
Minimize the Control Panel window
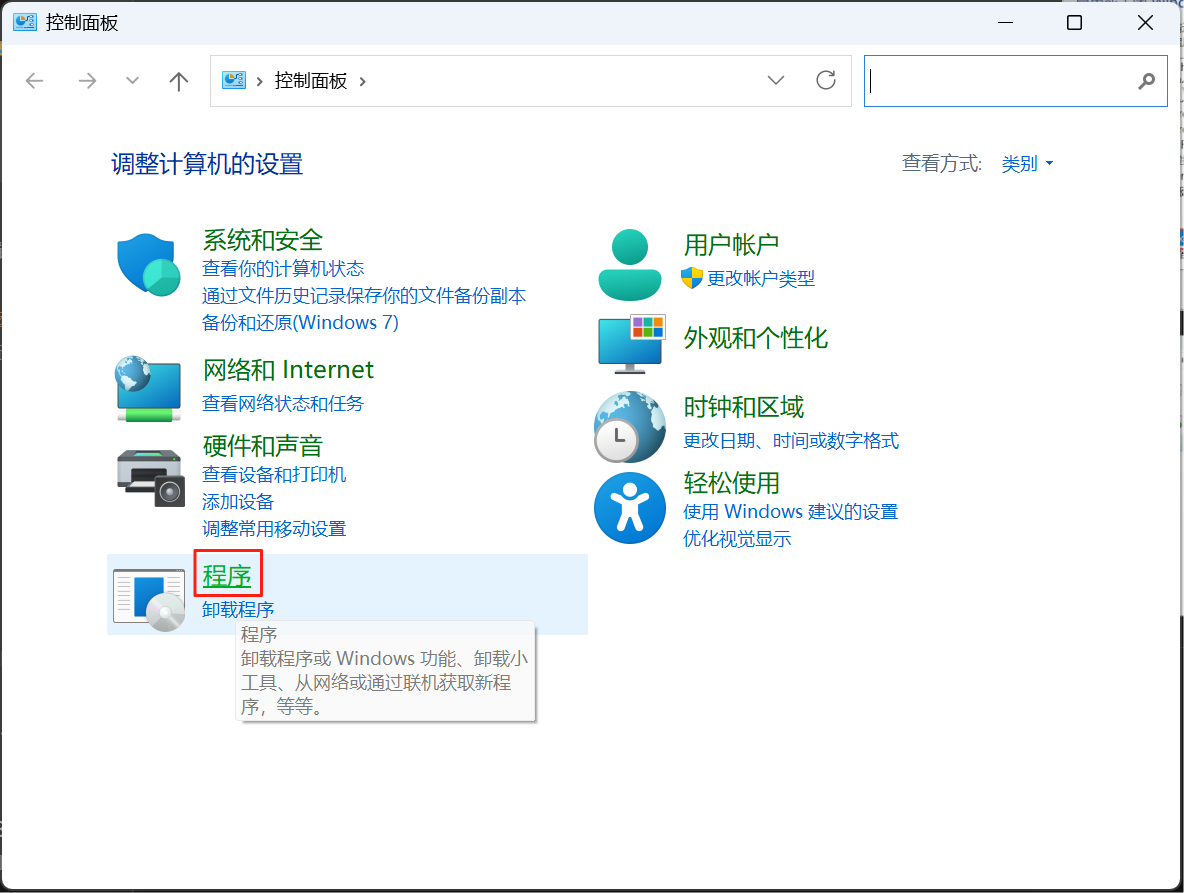click(x=1005, y=23)
